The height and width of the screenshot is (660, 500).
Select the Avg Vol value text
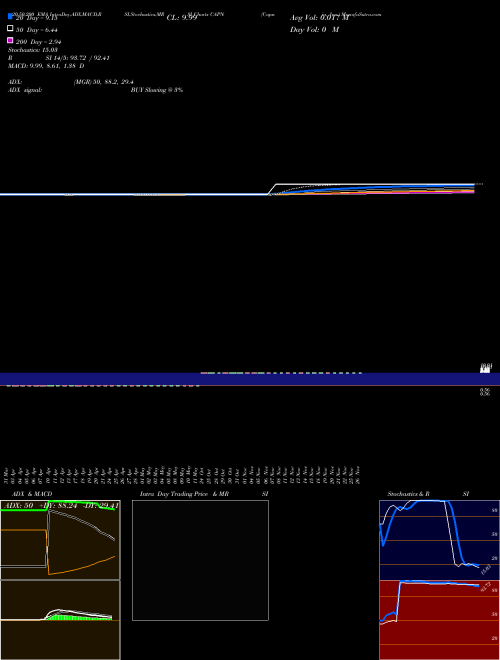319,18
